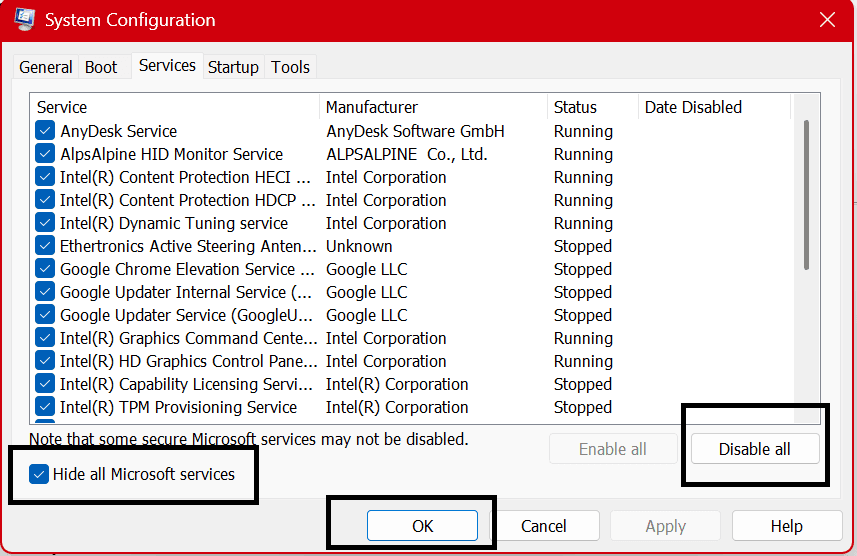Toggle Intel(R) TPM Provisioning Service checkbox
Screen dimensions: 857x556
[x=45, y=406]
